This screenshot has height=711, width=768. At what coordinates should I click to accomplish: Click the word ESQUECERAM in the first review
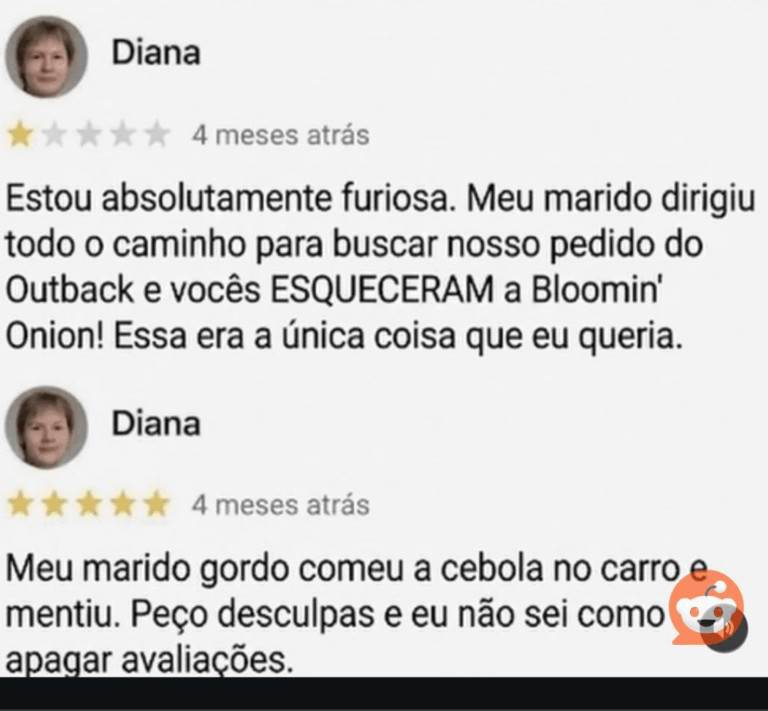(x=382, y=290)
